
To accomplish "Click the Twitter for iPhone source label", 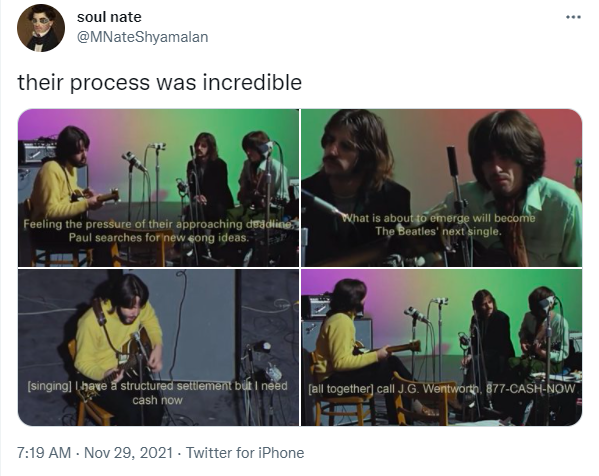I will [x=245, y=453].
